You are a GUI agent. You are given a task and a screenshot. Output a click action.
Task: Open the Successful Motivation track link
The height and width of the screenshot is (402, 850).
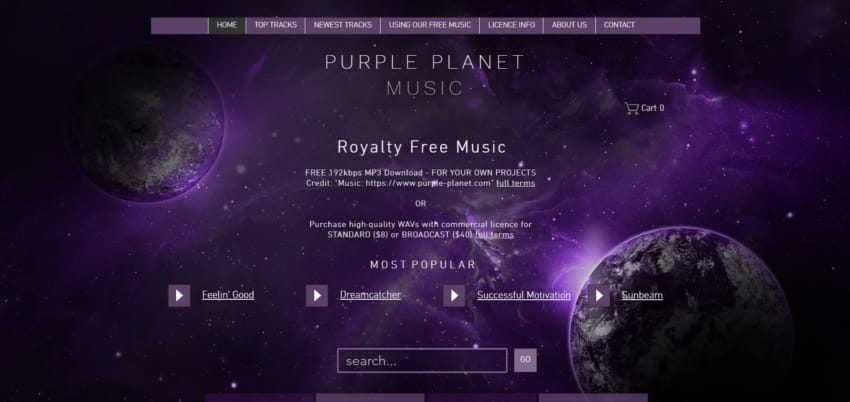coord(524,295)
